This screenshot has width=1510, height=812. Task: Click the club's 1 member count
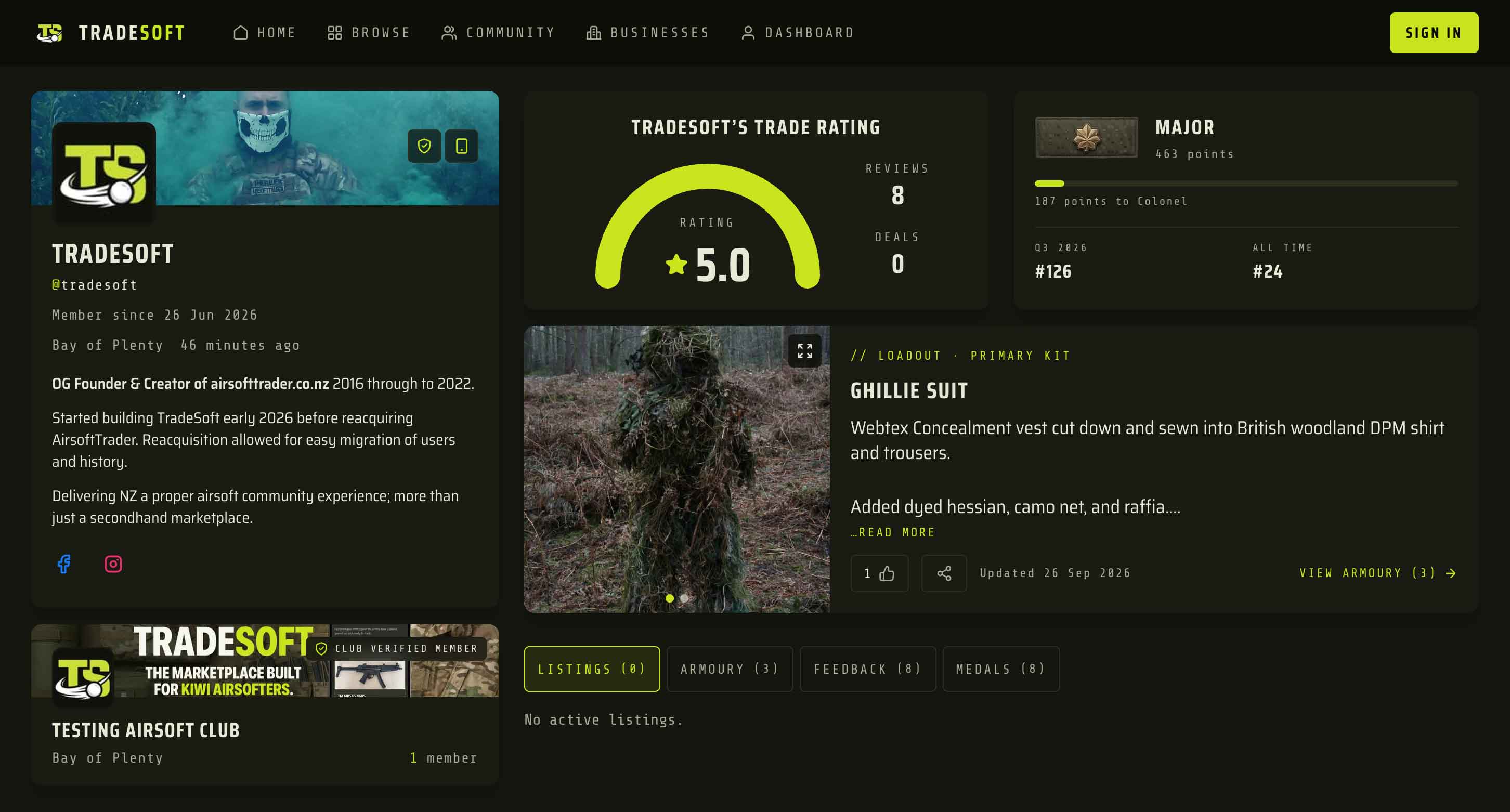[x=443, y=758]
